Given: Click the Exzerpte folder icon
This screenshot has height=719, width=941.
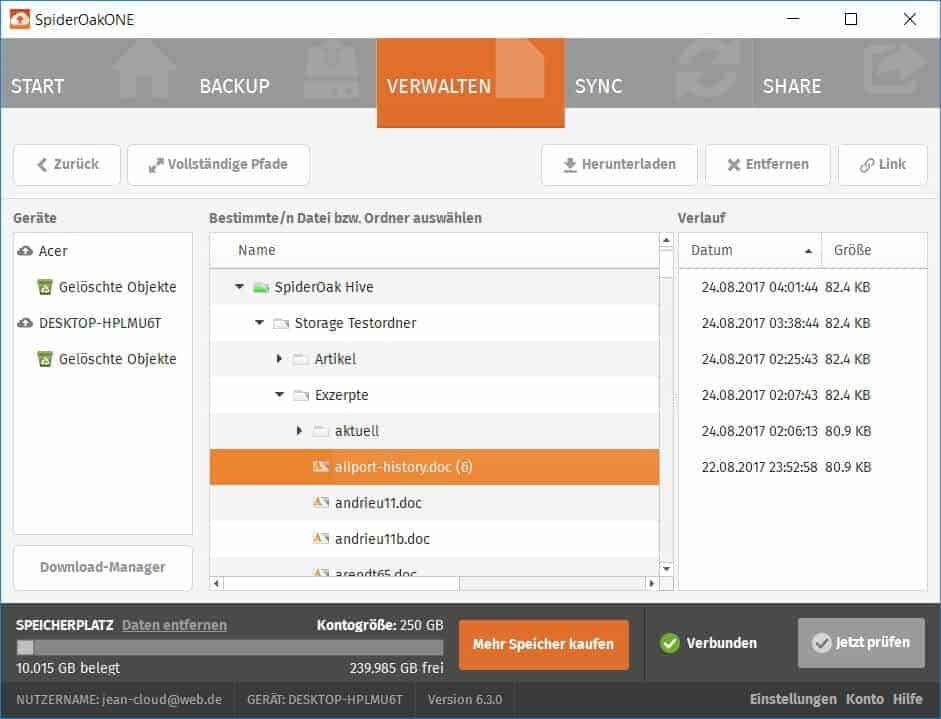Looking at the screenshot, I should [x=301, y=396].
